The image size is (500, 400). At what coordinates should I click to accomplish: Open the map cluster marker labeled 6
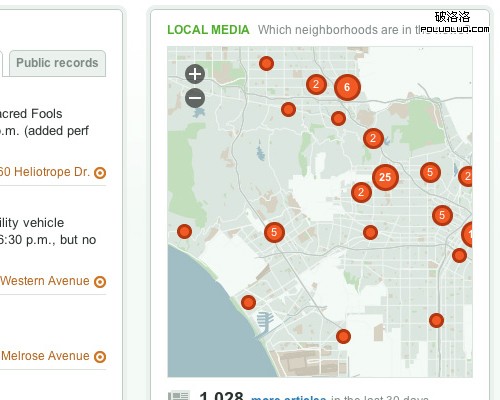[347, 87]
